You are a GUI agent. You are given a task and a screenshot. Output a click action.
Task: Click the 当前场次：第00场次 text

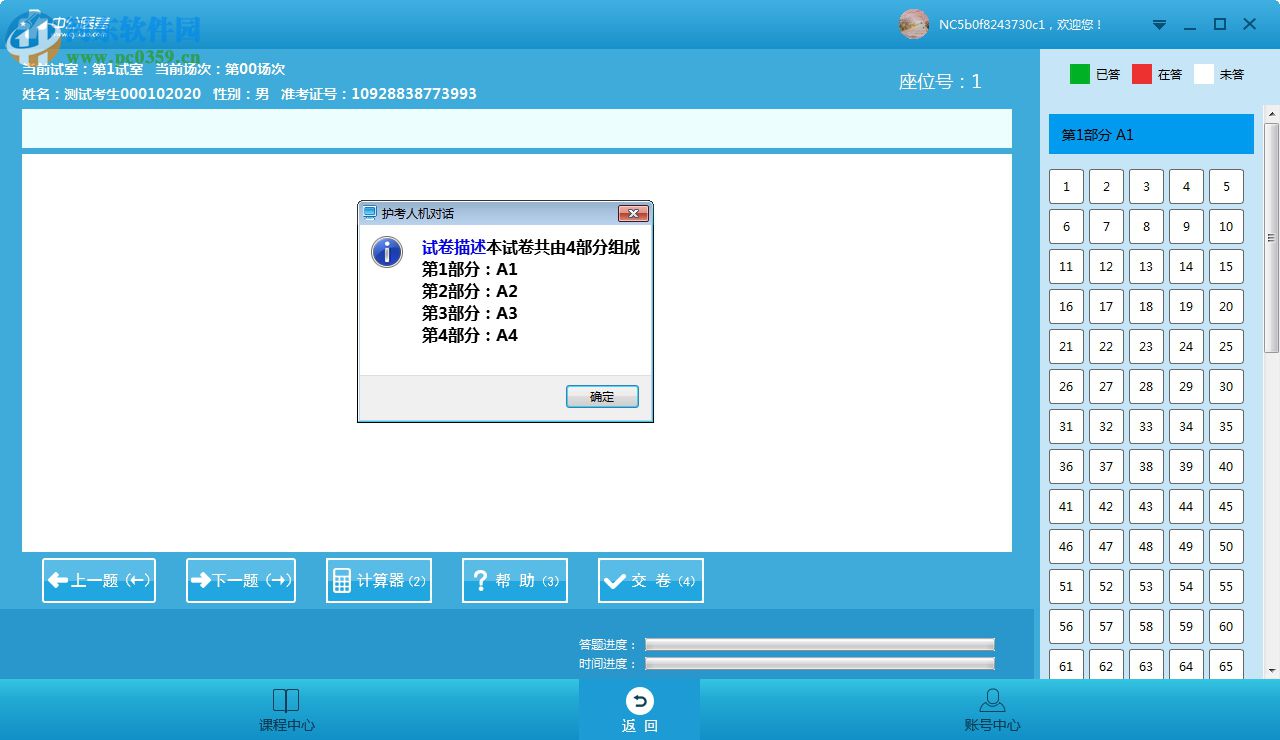pos(220,69)
